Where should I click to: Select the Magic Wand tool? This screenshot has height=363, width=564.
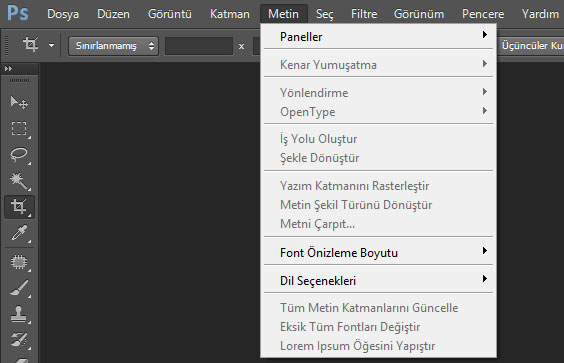tap(19, 181)
